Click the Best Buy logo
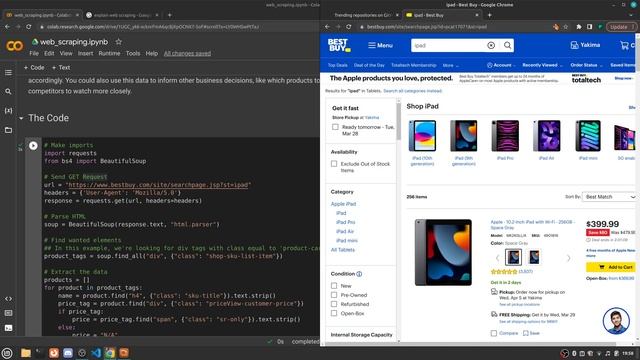640x360 pixels. tap(339, 45)
